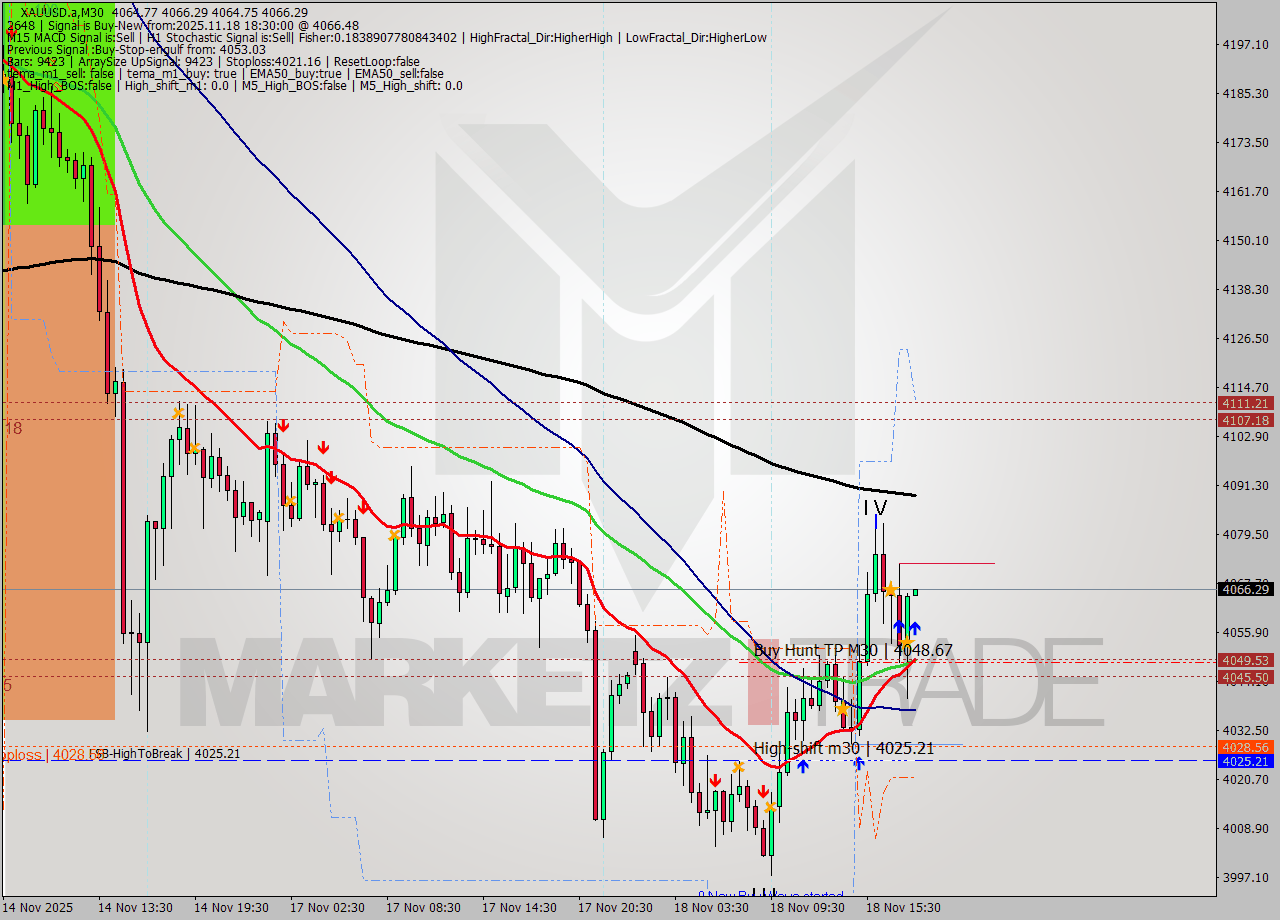Click the 'Buy Hunt TP M30 | 4048.67' label
The image size is (1280, 920).
click(853, 651)
